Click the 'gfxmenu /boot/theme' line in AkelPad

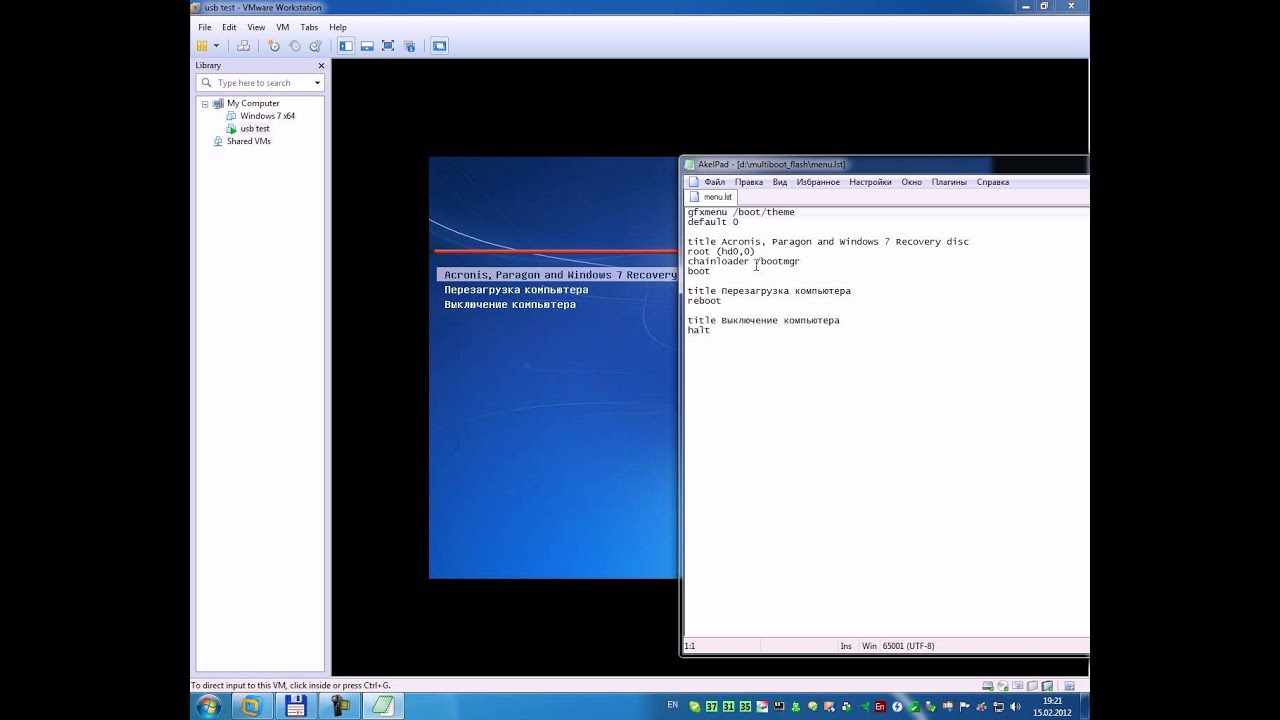click(741, 212)
